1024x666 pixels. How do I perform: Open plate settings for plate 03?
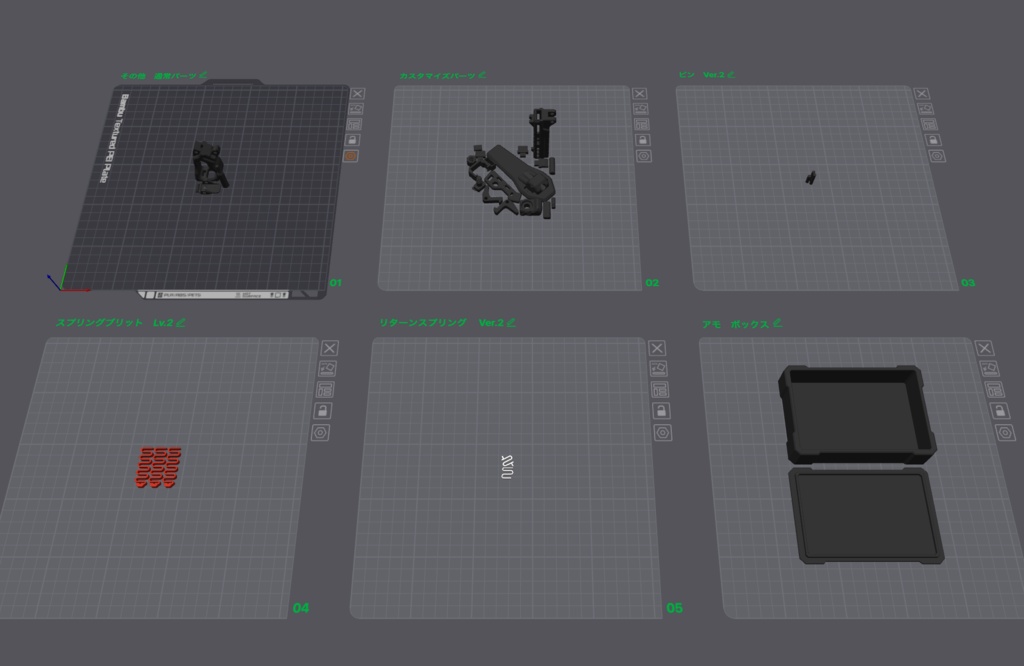point(937,155)
